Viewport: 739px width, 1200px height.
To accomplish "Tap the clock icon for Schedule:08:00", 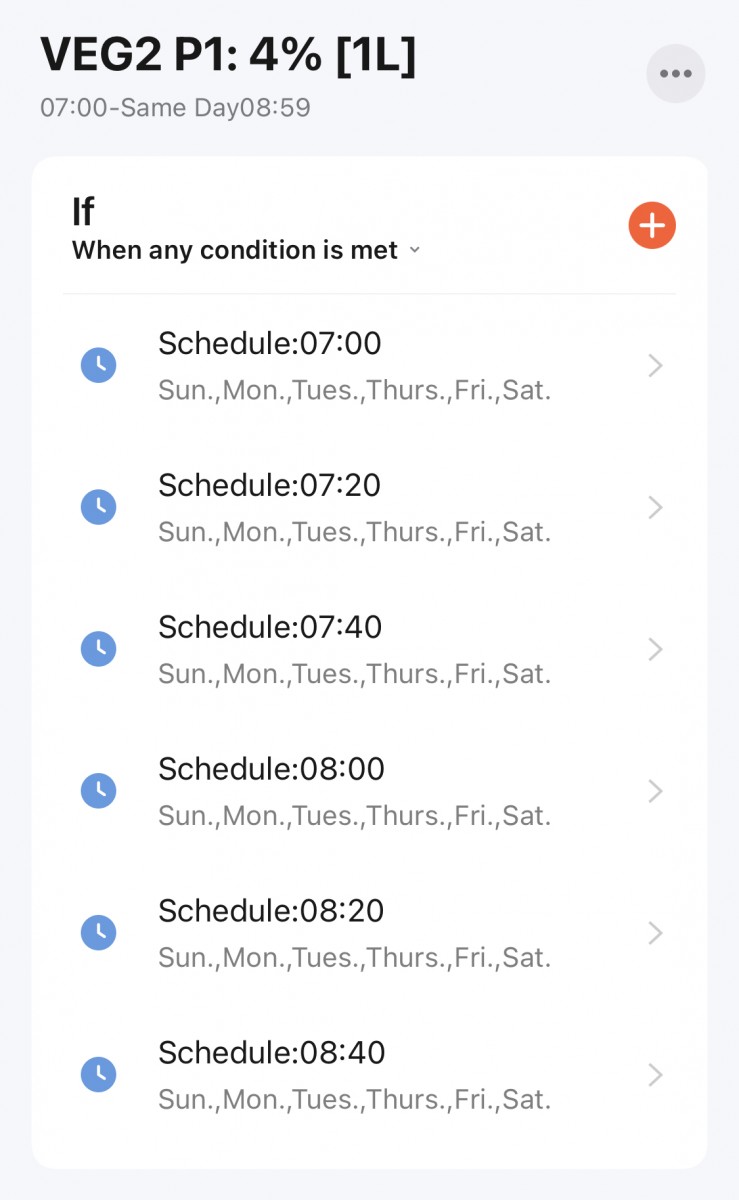I will click(98, 791).
